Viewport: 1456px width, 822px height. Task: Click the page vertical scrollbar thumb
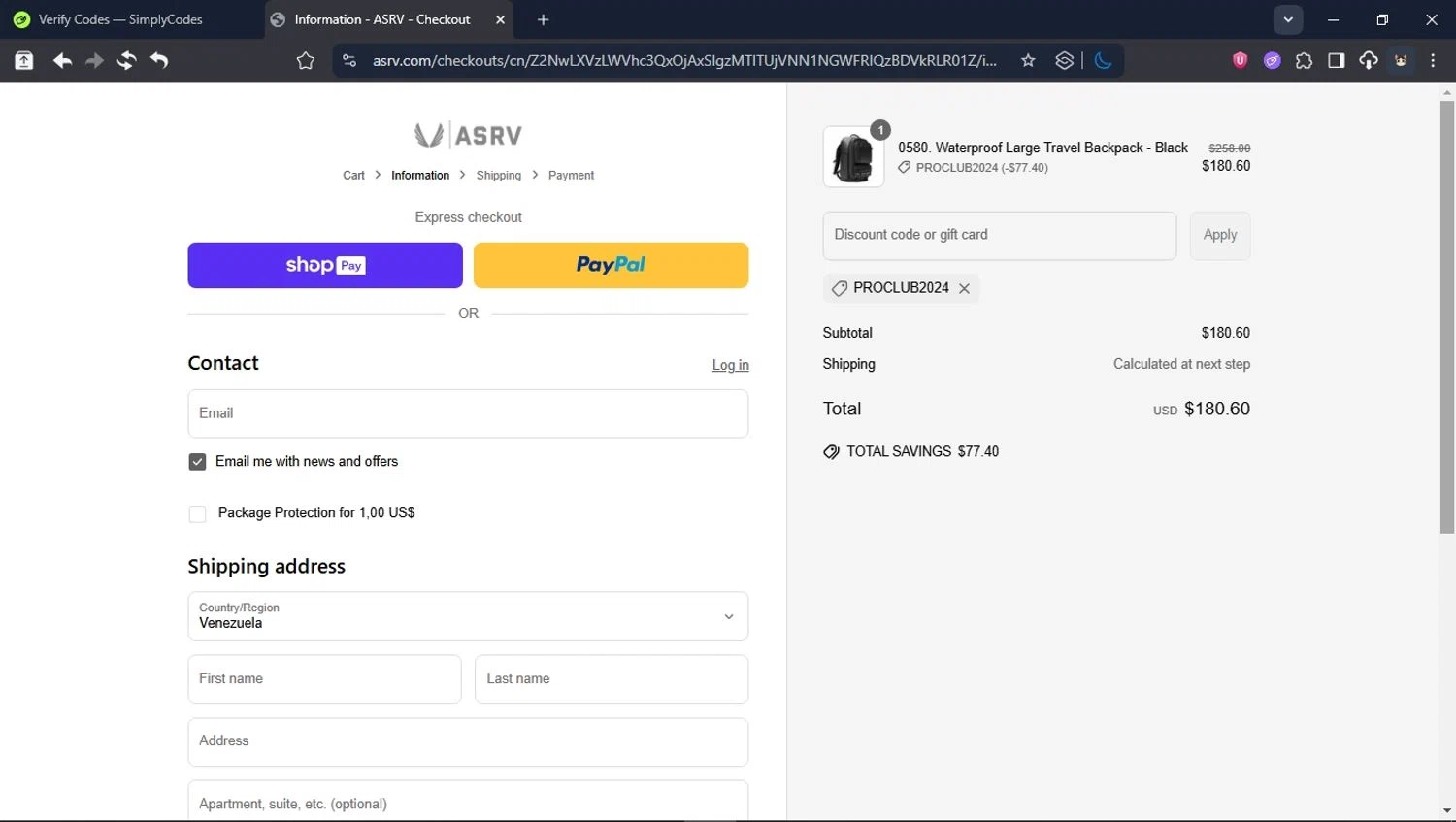click(x=1447, y=316)
